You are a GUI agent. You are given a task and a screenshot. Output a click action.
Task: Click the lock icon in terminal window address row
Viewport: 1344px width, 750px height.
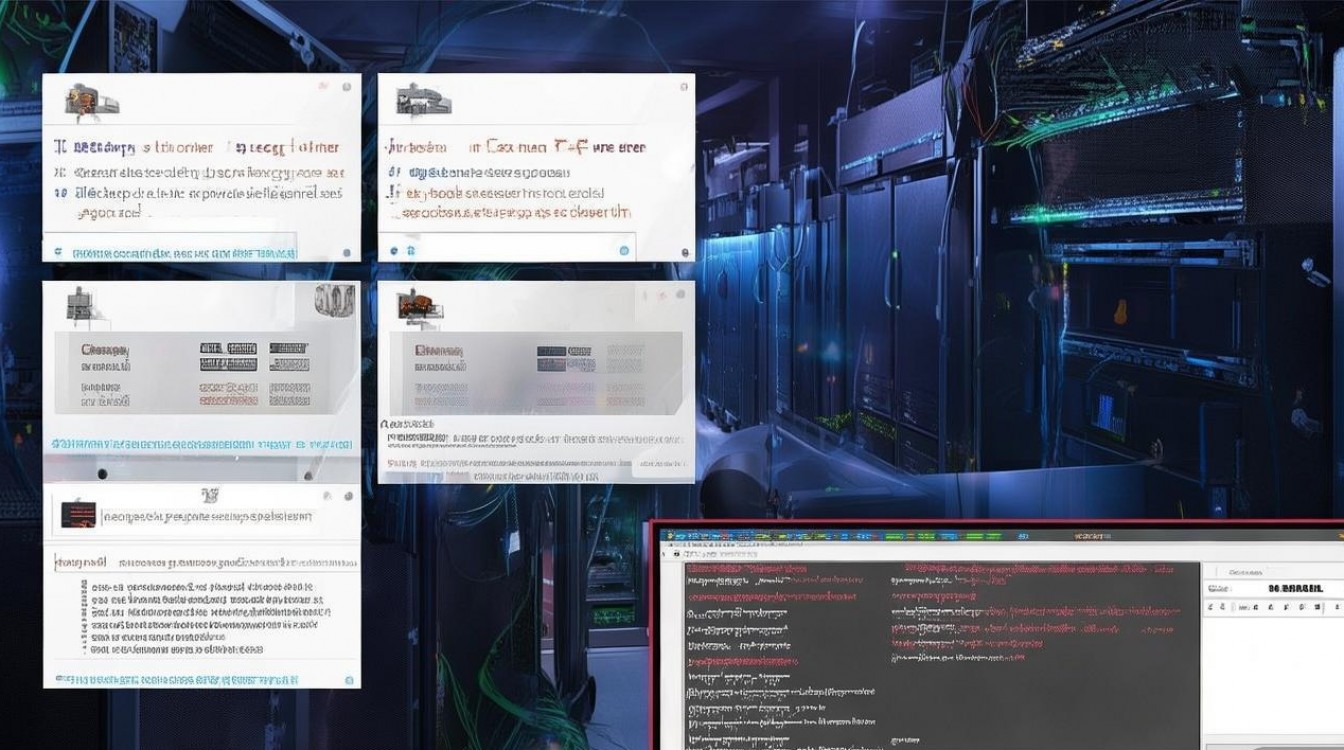point(677,553)
